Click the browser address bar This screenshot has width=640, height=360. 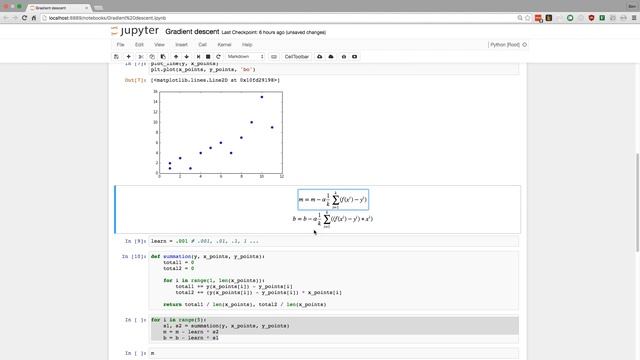[278, 18]
